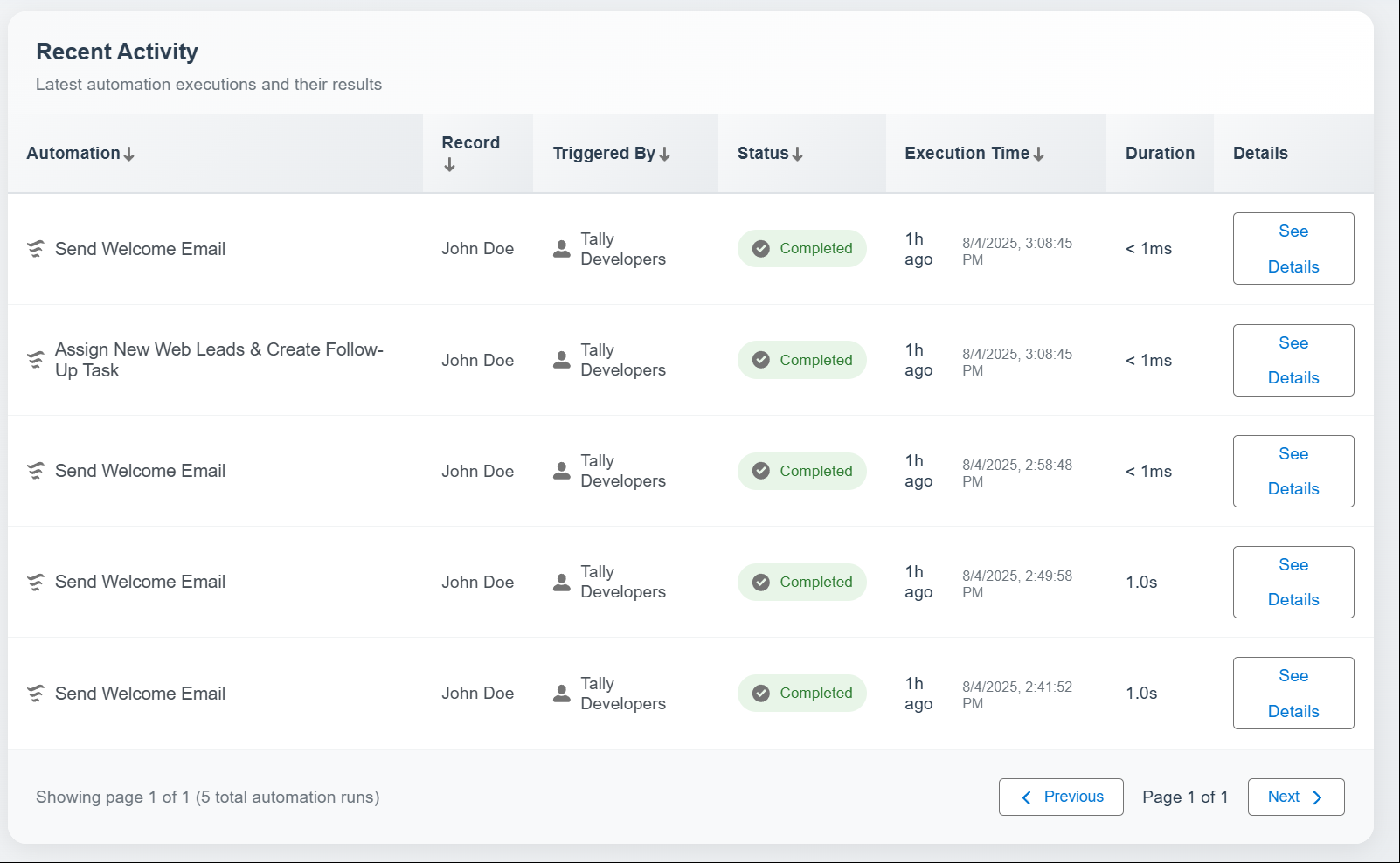The image size is (1400, 863).
Task: Click the automation icon beside Send Welcome Email
Action: (x=35, y=249)
